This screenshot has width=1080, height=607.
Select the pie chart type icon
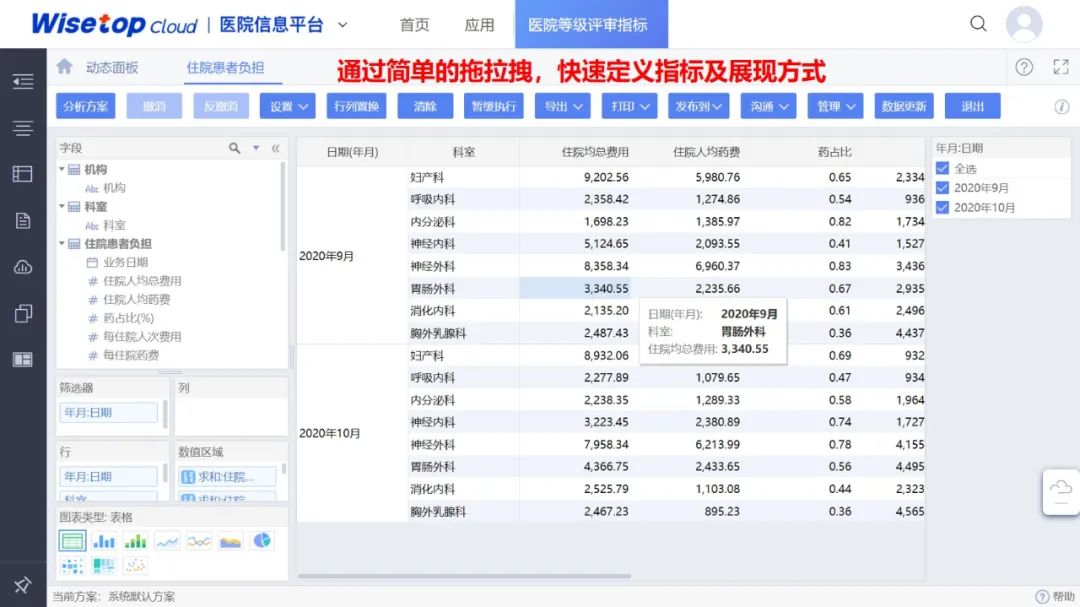[262, 541]
